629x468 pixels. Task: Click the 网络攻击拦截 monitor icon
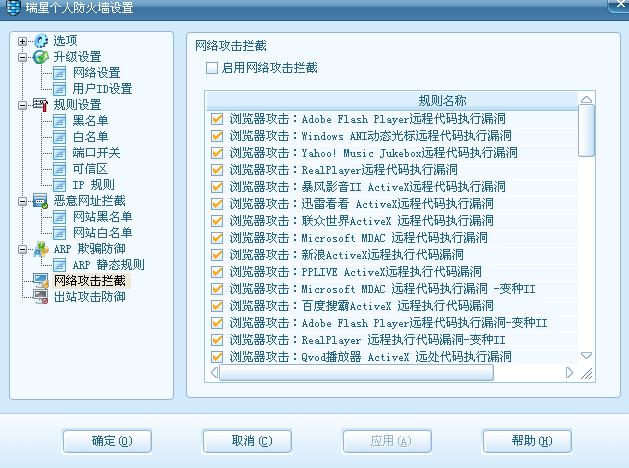coord(41,281)
